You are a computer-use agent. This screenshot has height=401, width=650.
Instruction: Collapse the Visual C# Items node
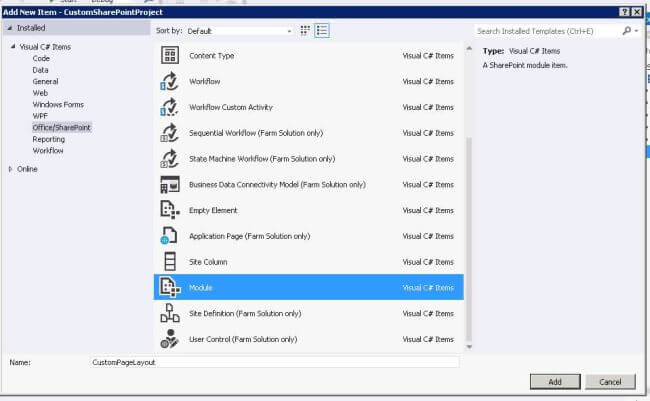click(x=13, y=46)
